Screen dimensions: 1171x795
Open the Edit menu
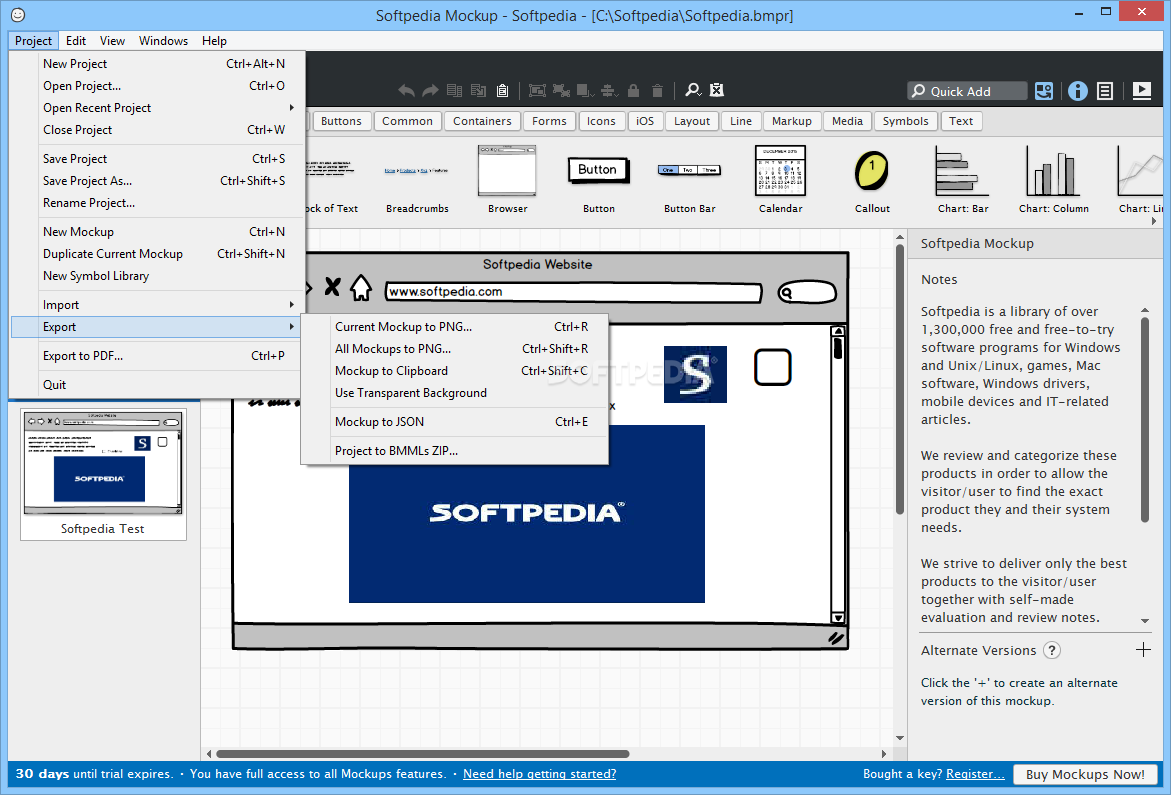(75, 41)
